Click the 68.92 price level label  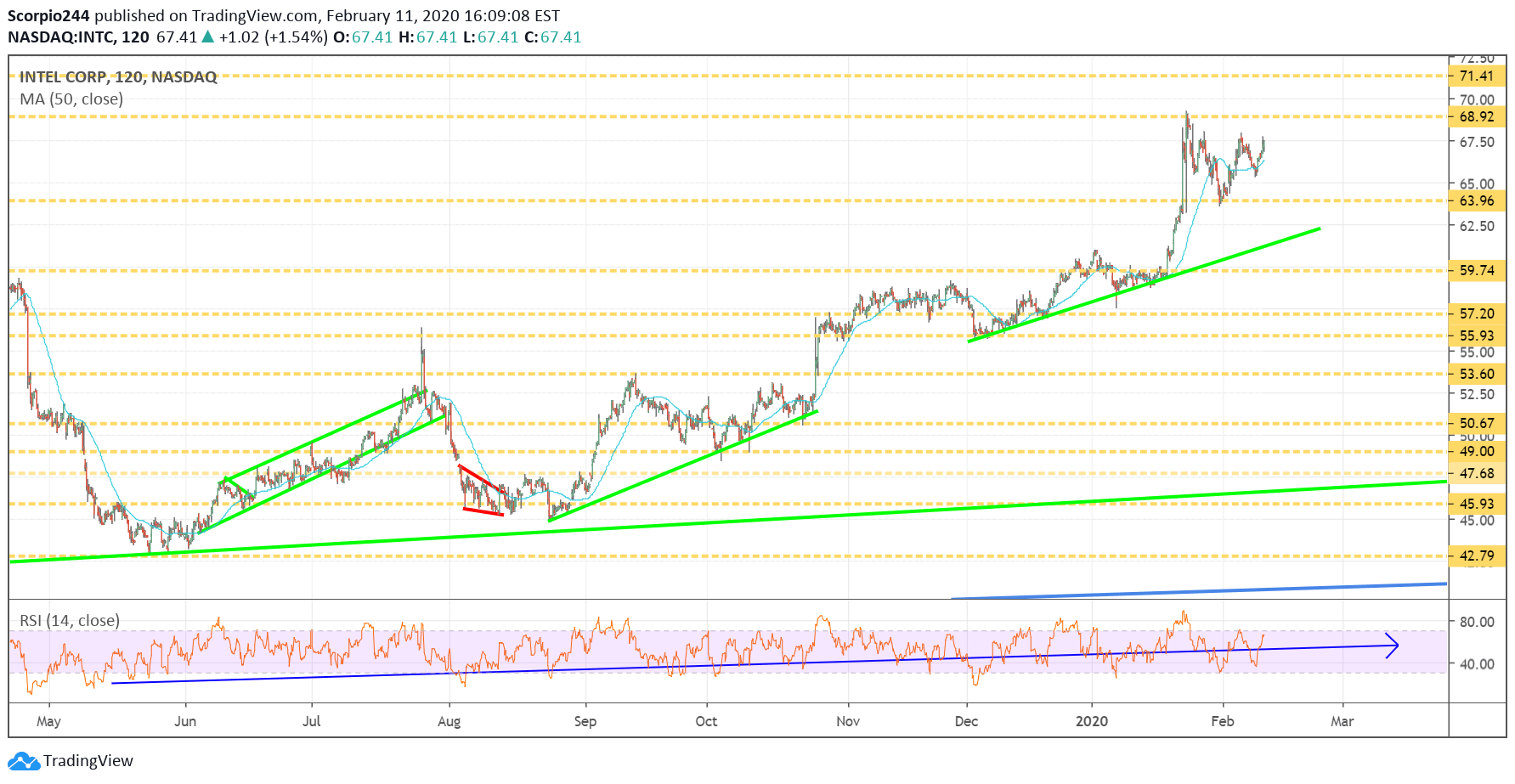(1477, 116)
